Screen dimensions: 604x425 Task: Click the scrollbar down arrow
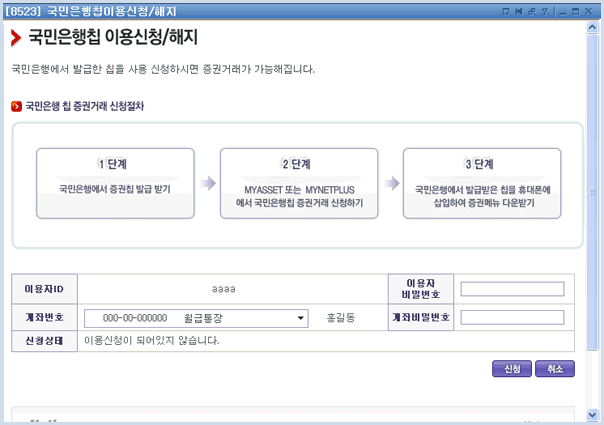point(592,415)
